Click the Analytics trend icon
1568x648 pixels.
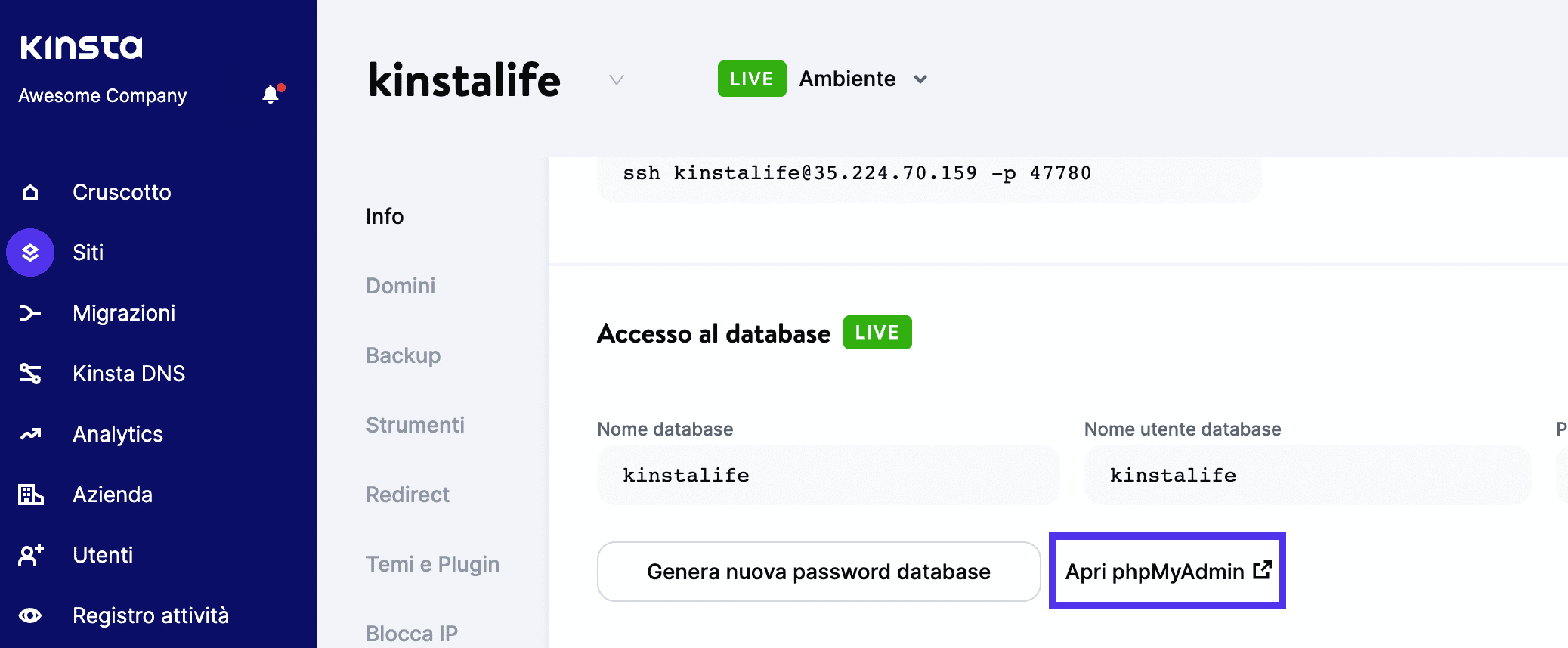coord(30,434)
